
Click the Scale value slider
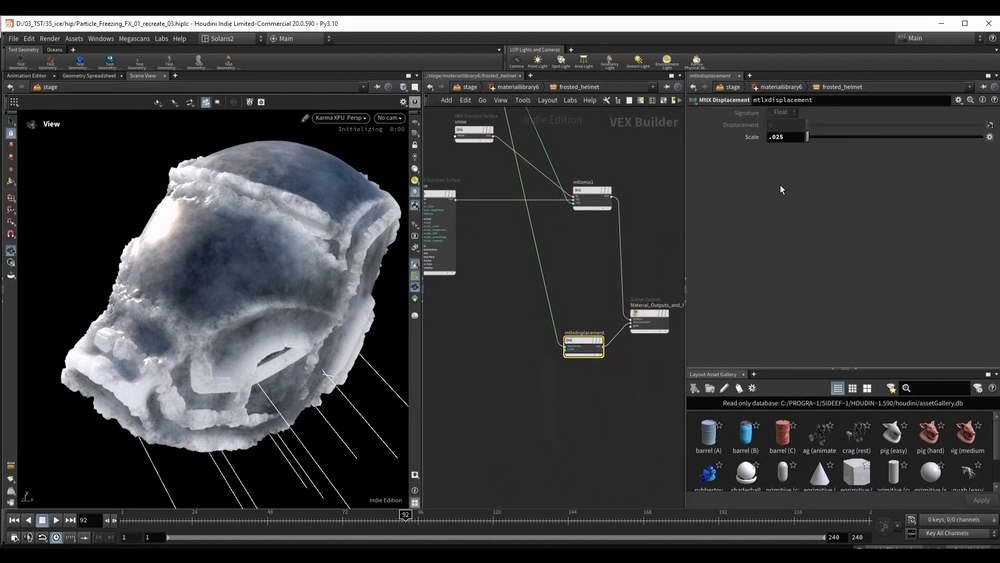coord(895,137)
